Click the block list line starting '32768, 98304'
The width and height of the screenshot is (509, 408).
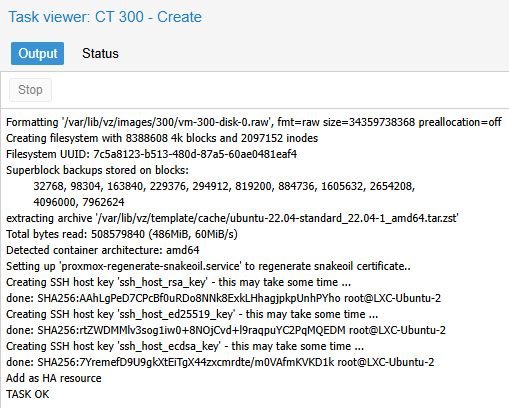point(224,186)
